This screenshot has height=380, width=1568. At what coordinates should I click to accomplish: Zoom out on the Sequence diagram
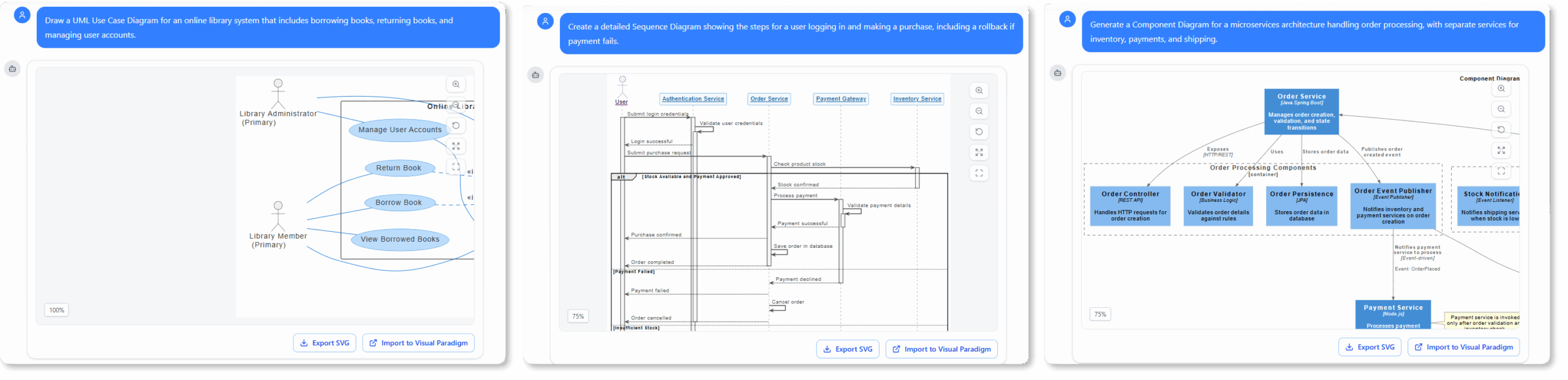tap(979, 111)
